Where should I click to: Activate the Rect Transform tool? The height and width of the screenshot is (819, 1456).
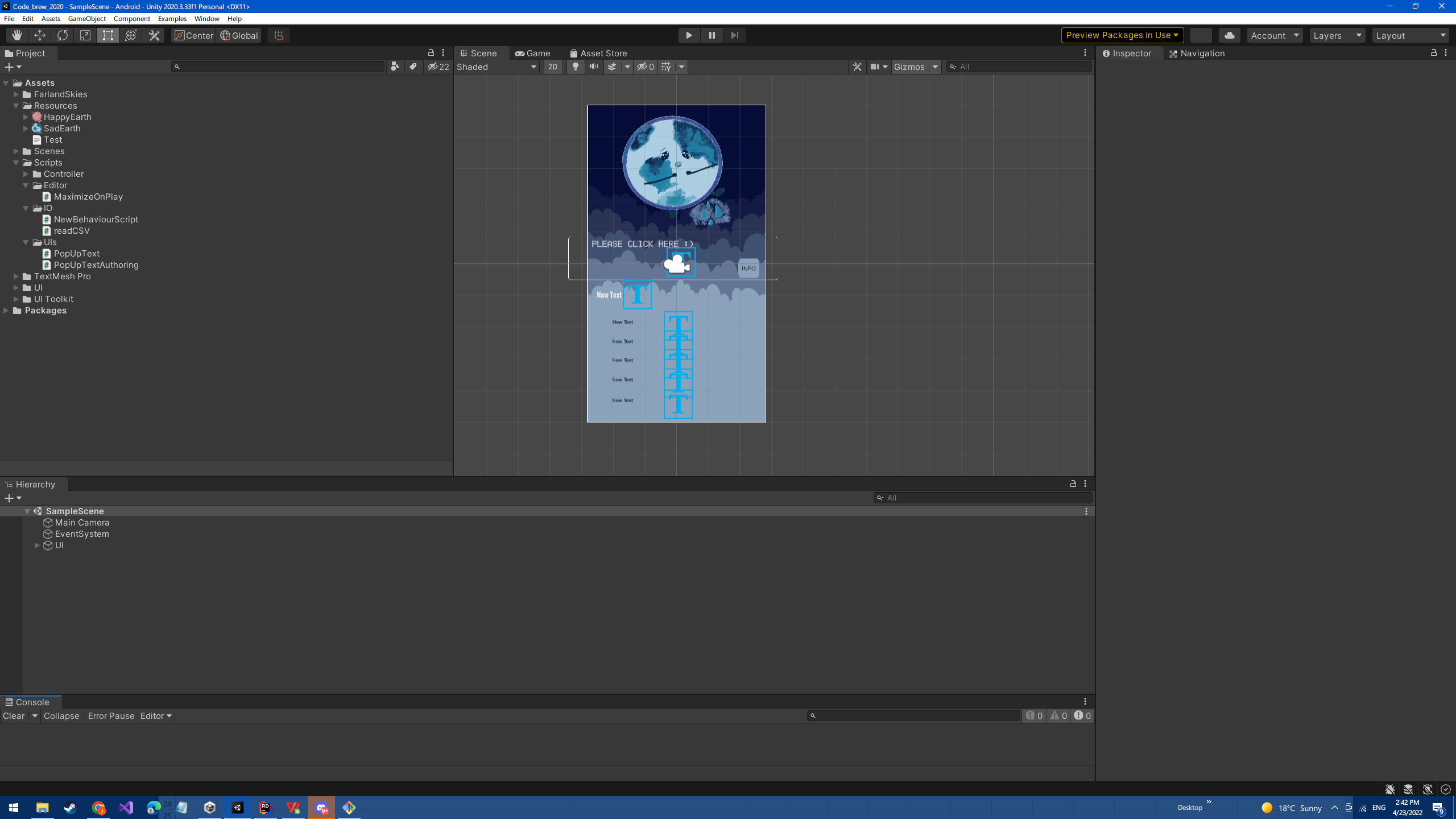(x=108, y=35)
